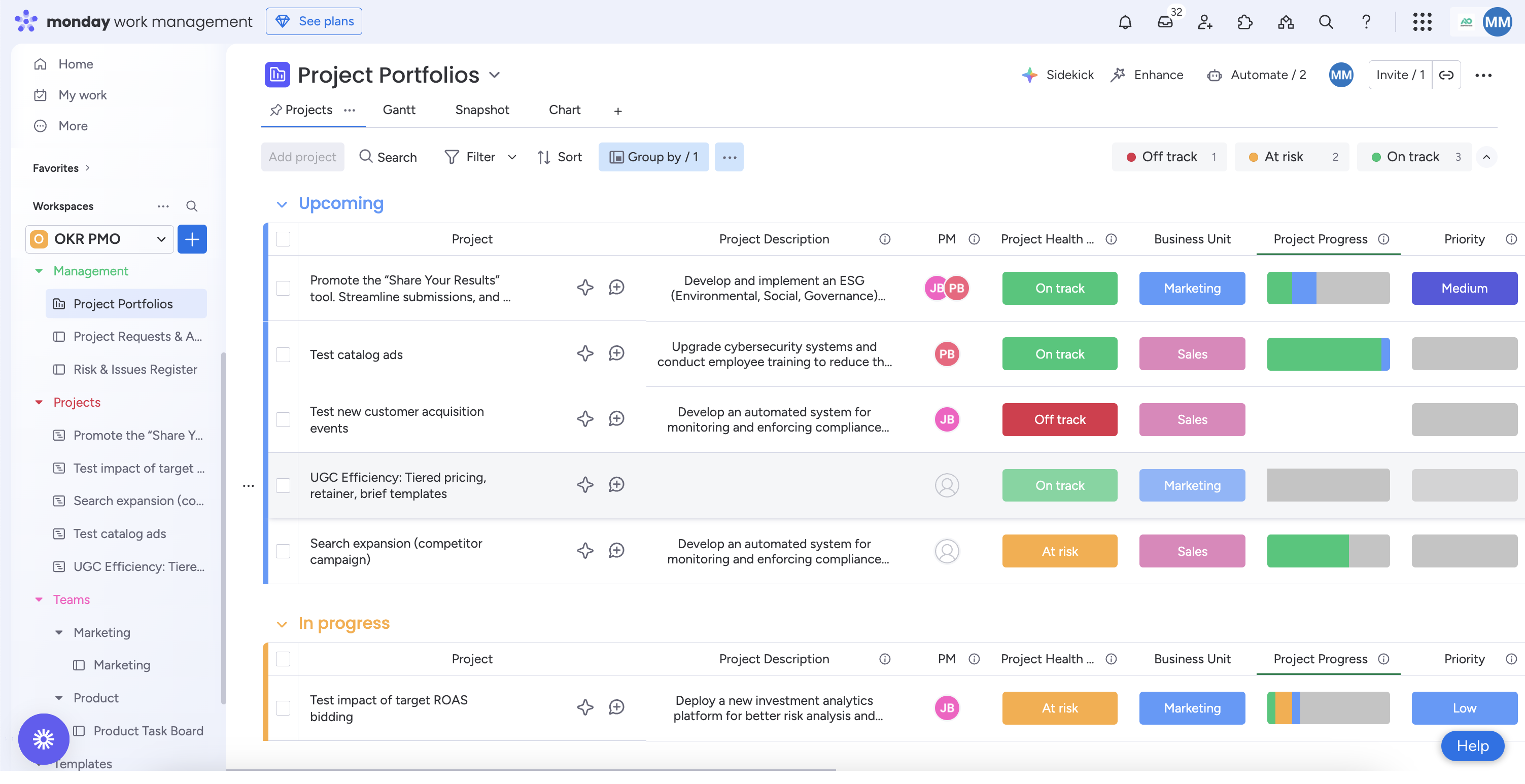Collapse Projects folder in sidebar

(x=39, y=402)
